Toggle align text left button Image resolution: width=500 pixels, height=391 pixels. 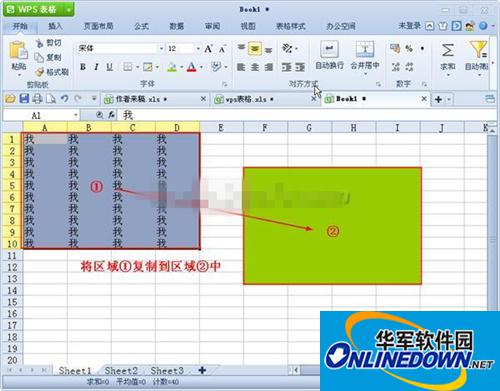pos(241,67)
